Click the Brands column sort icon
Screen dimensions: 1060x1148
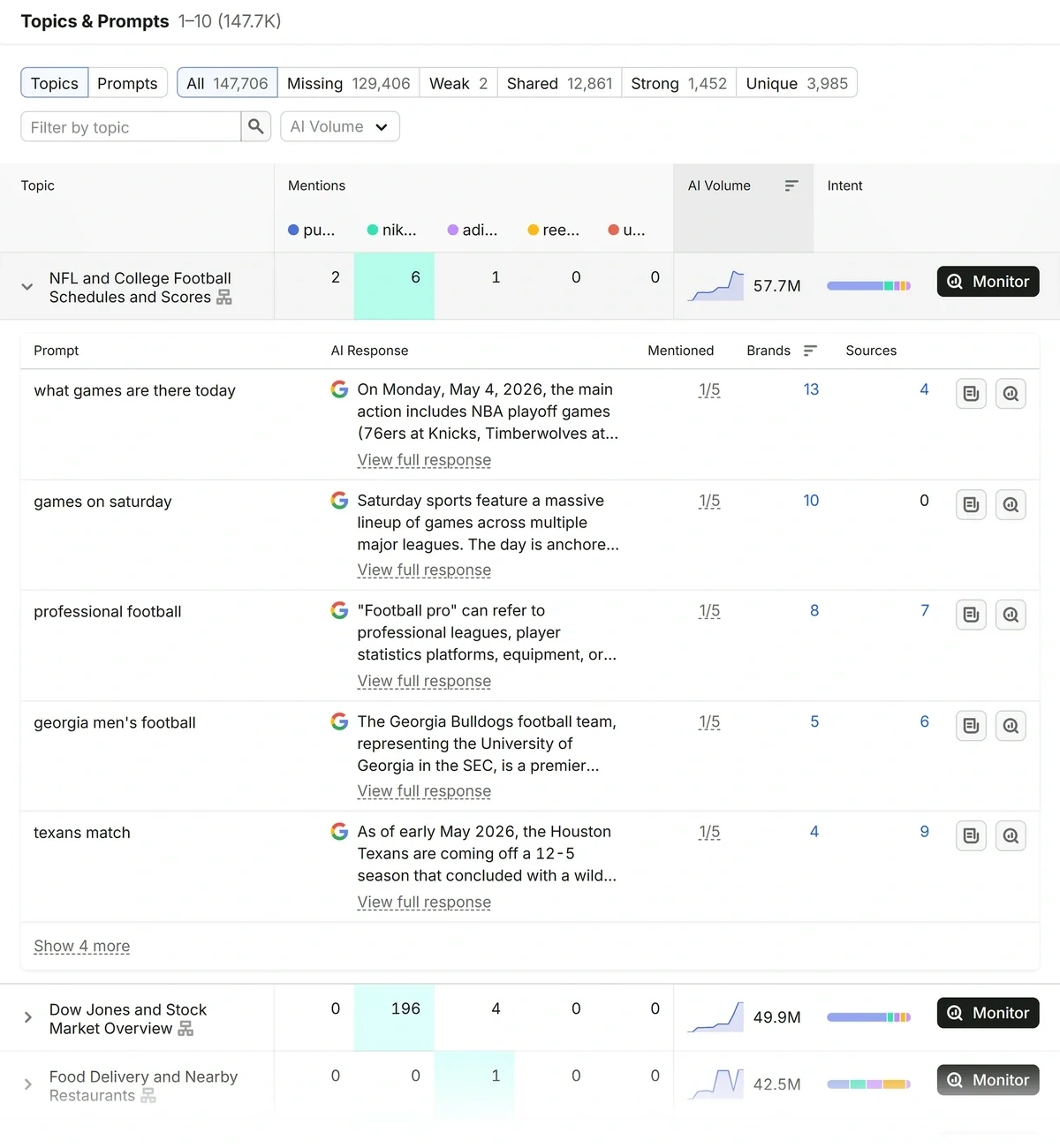[x=810, y=351]
